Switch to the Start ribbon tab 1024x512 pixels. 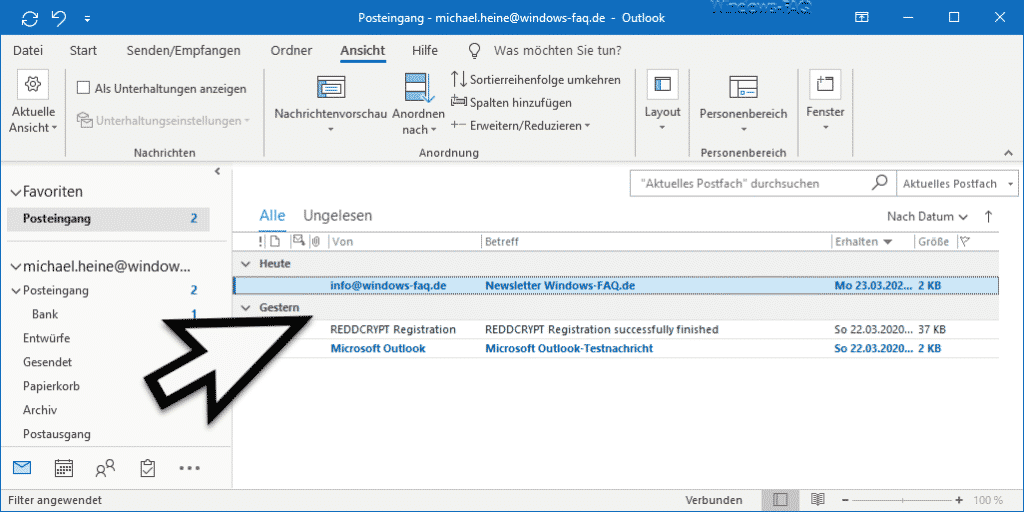pos(83,50)
